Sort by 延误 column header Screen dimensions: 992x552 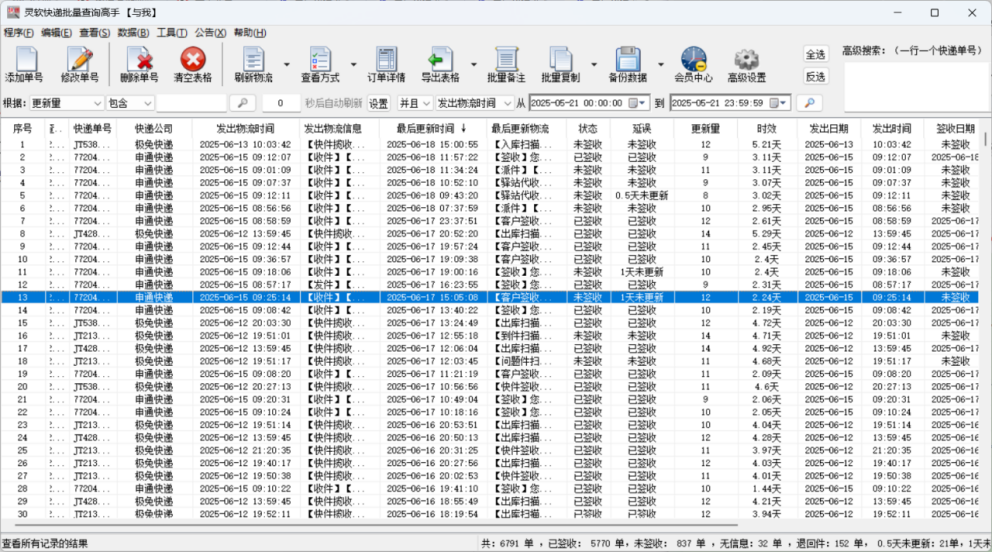(x=642, y=128)
